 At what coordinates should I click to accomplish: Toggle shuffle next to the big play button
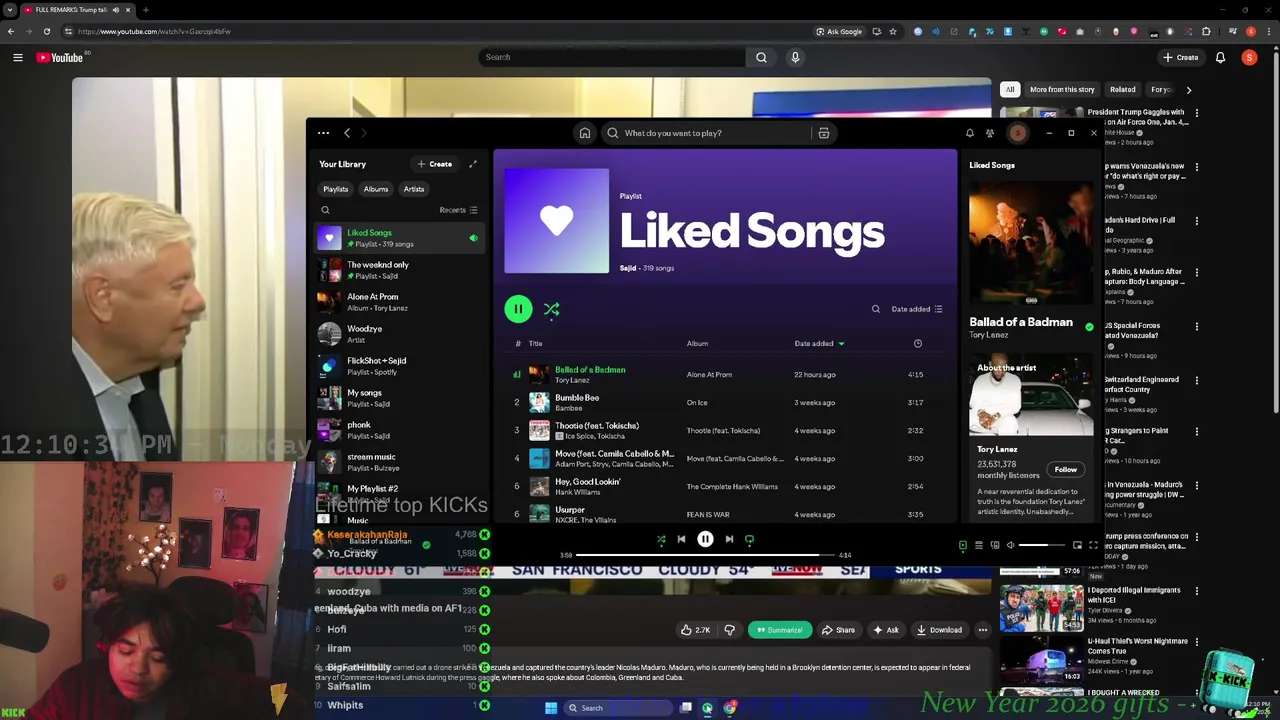pos(551,309)
